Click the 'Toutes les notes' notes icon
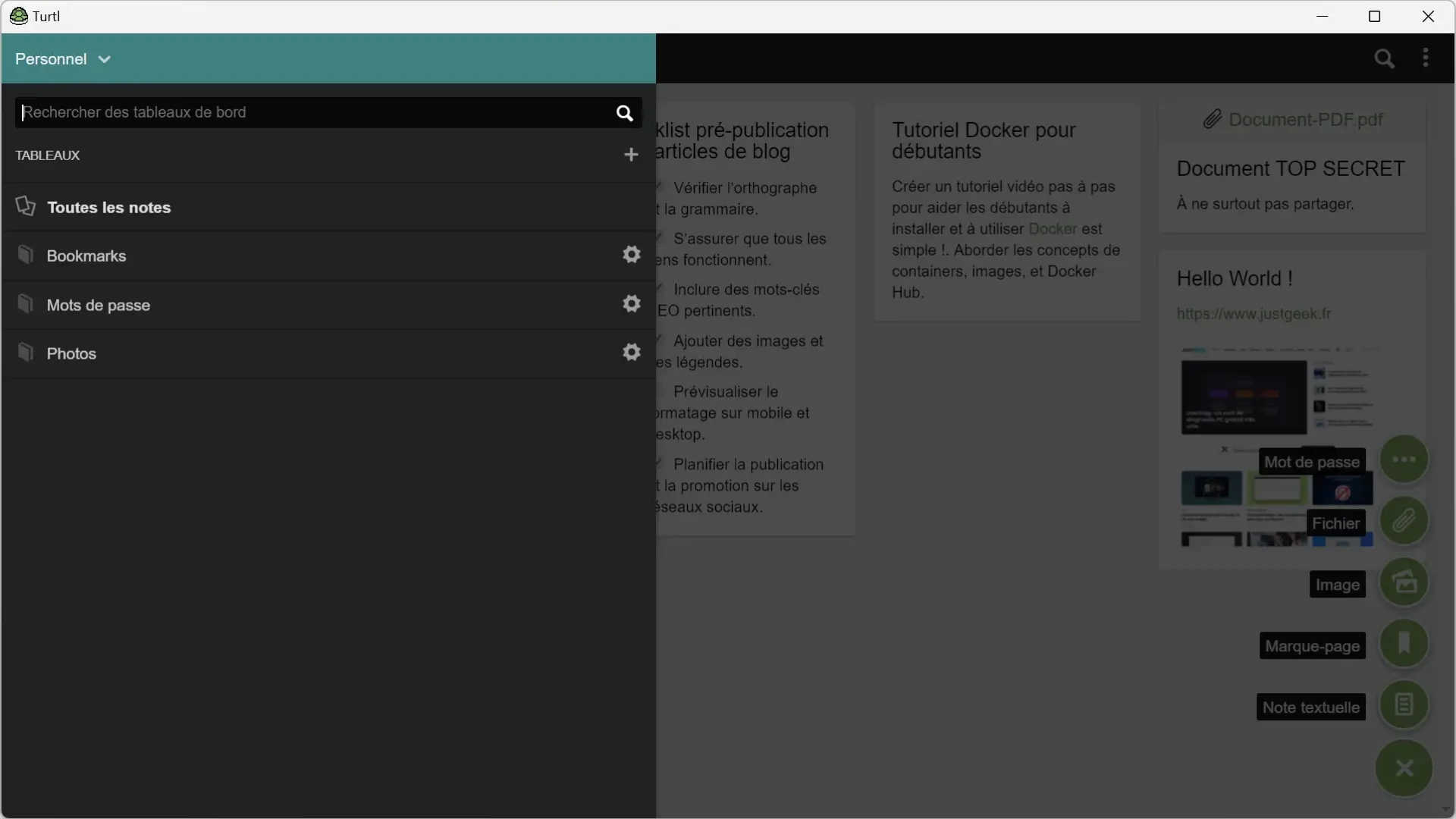1456x819 pixels. click(26, 206)
